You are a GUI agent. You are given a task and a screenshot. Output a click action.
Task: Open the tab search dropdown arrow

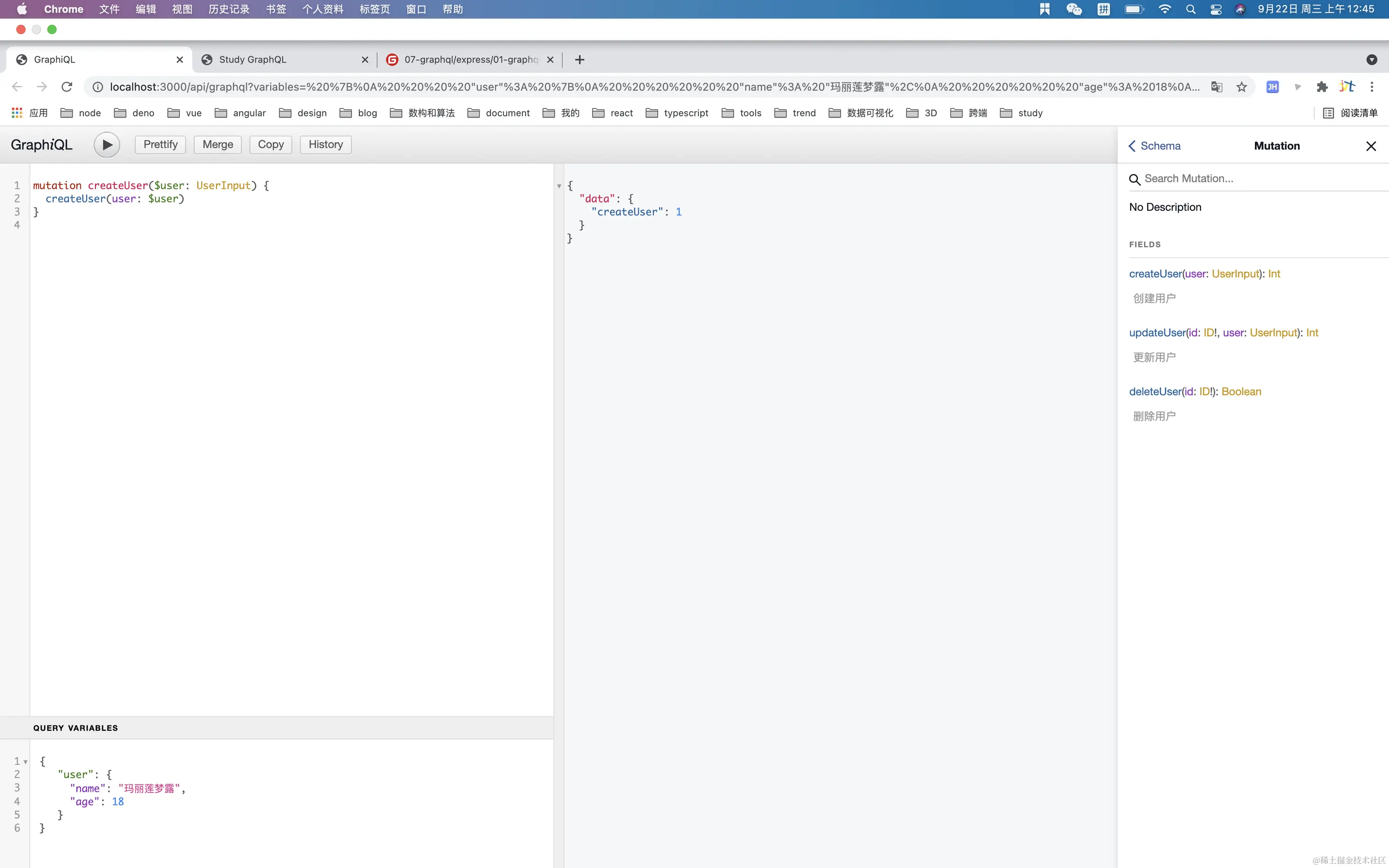click(x=1372, y=60)
